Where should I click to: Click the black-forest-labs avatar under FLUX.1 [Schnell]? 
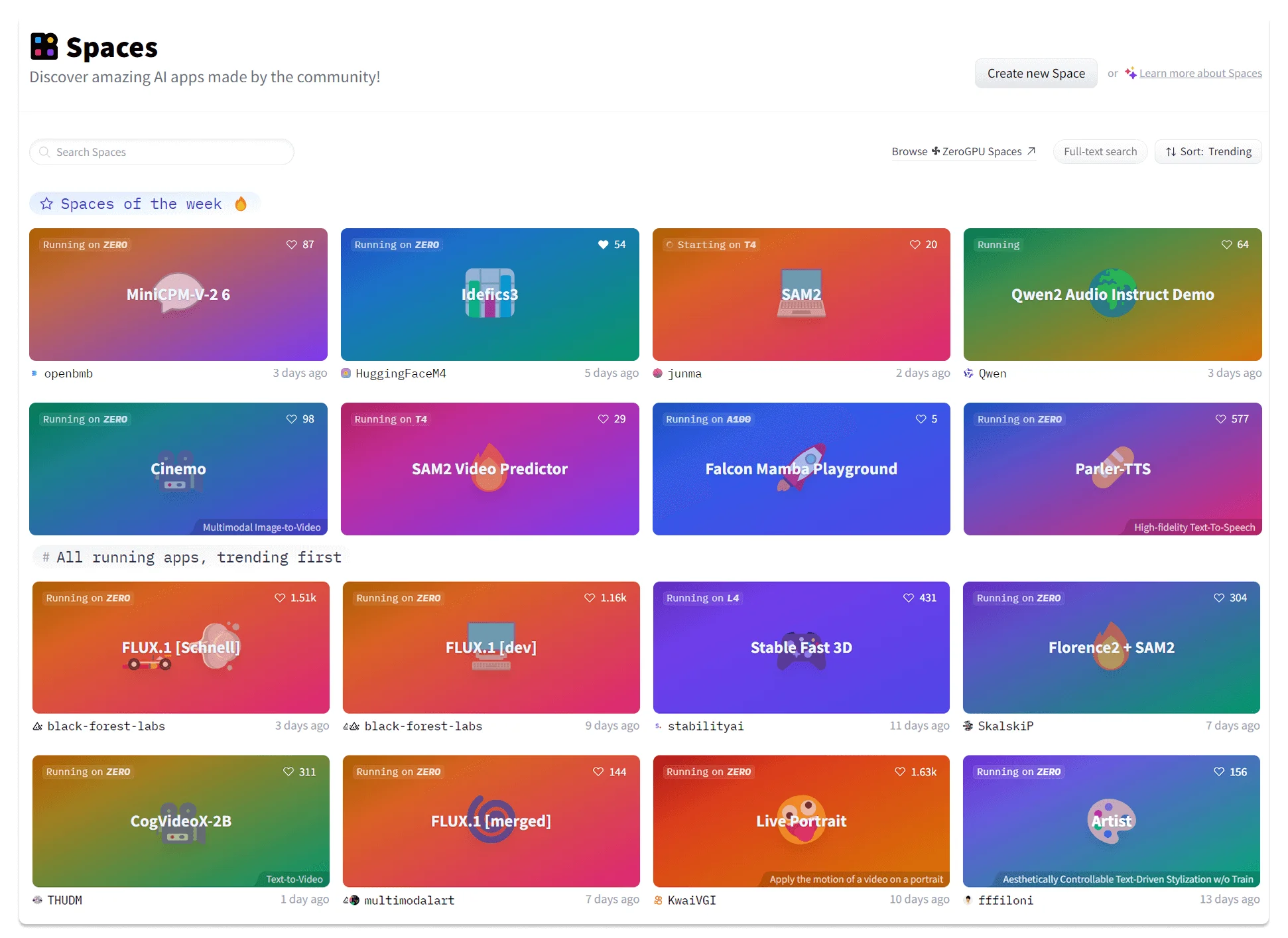[38, 726]
